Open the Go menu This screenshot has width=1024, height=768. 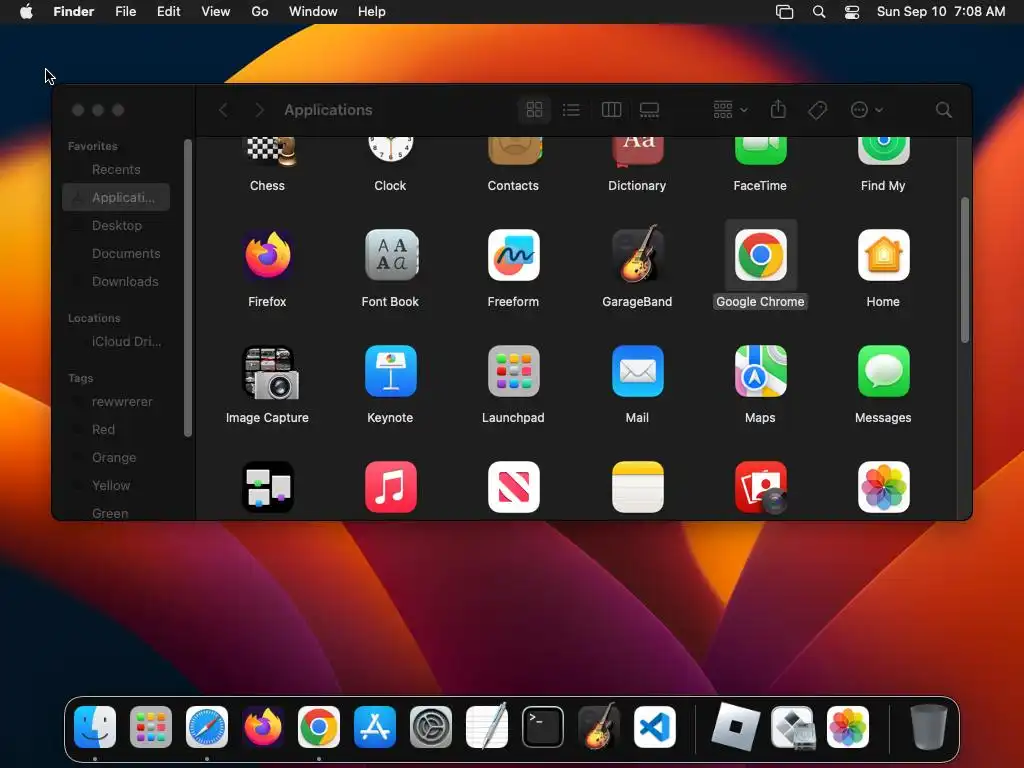point(259,11)
